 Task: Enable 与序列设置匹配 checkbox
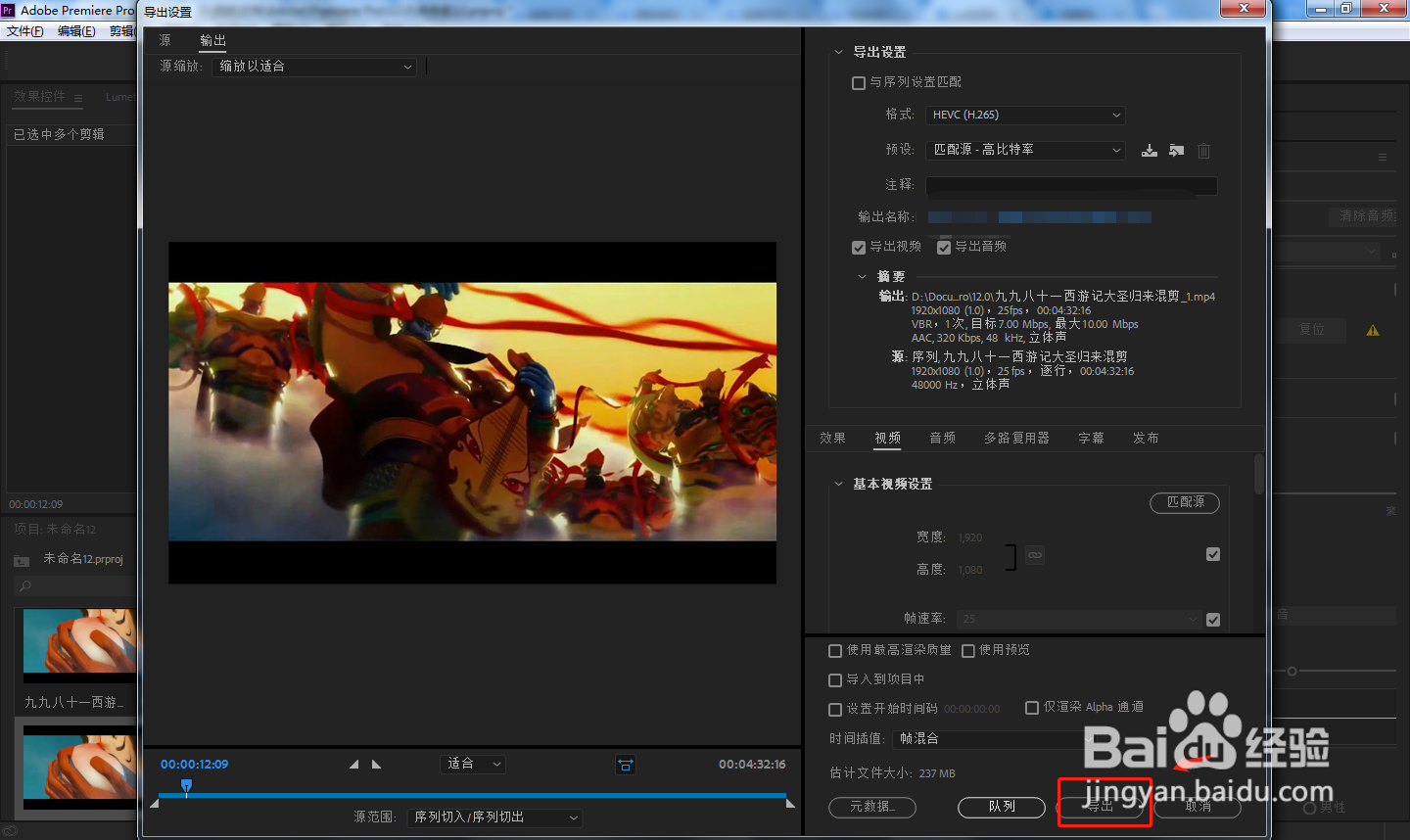pyautogui.click(x=859, y=83)
